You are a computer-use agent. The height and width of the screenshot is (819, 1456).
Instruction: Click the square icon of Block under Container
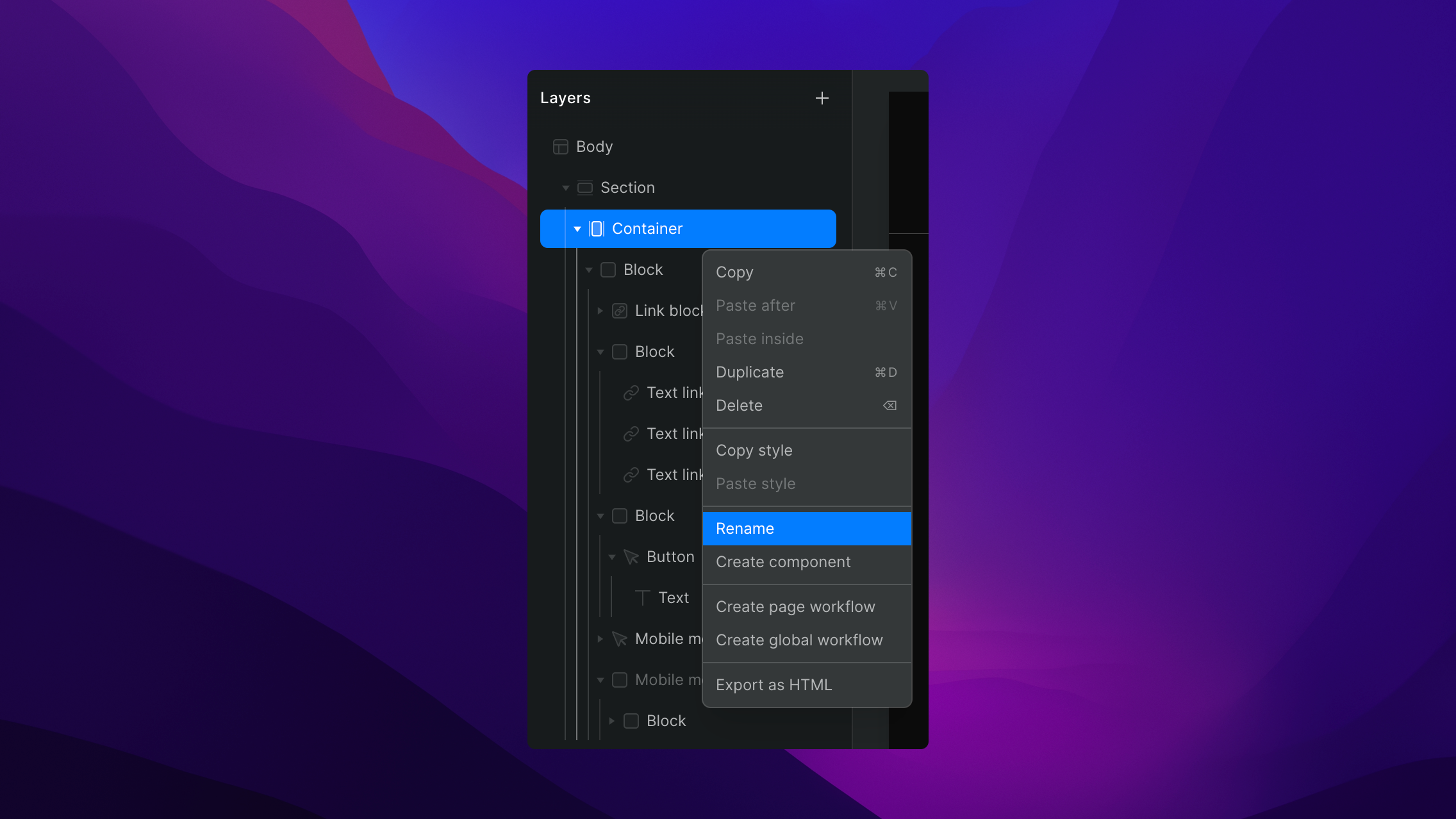608,270
